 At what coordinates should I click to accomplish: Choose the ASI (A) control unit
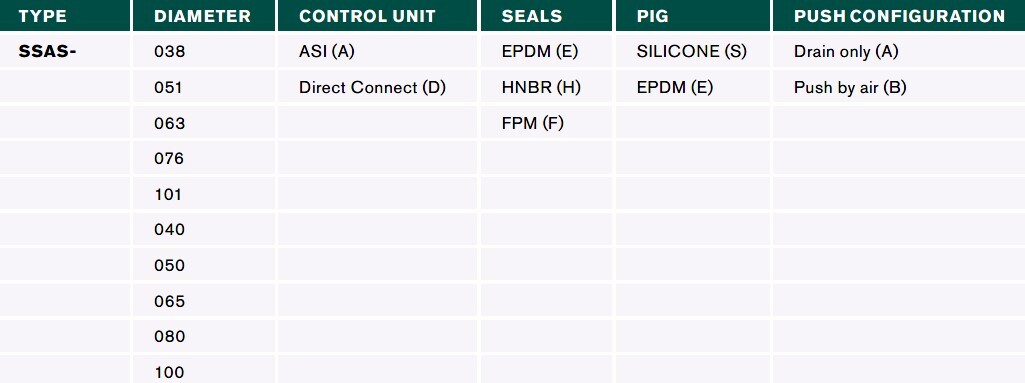tap(326, 52)
